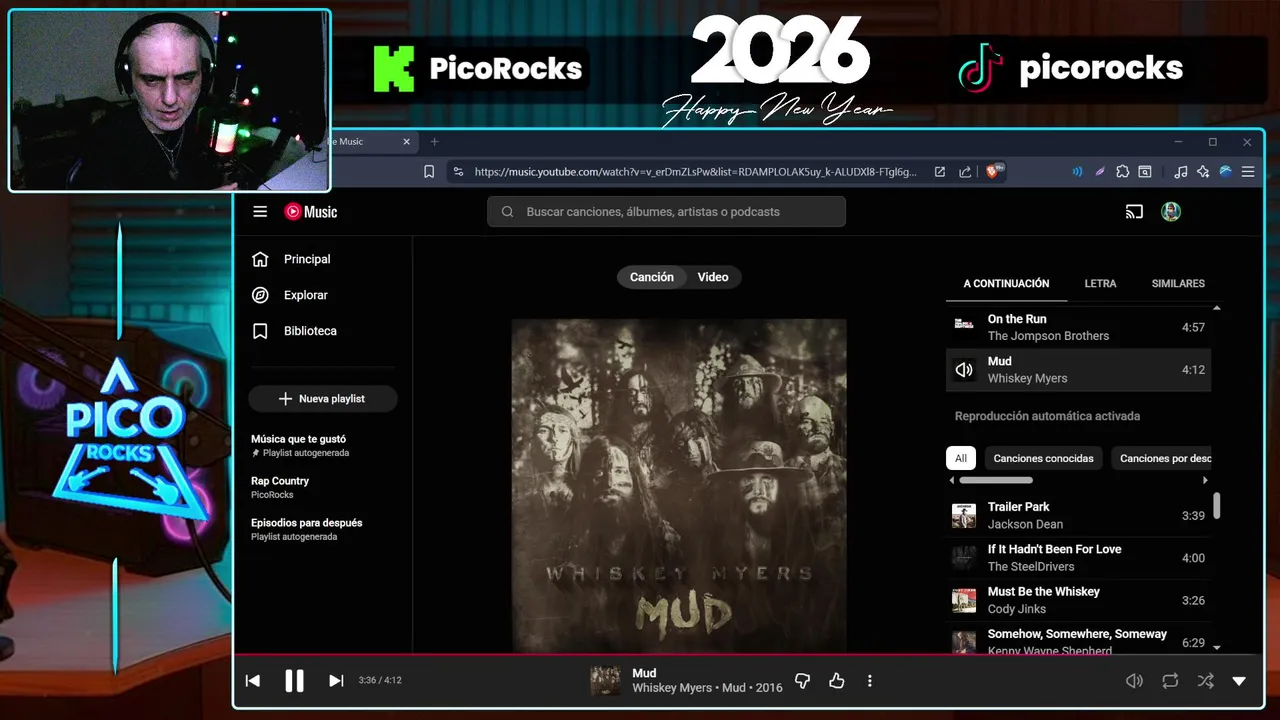Screen dimensions: 1280x720
Task: Close the YouTube Music browser tab
Action: [x=406, y=142]
